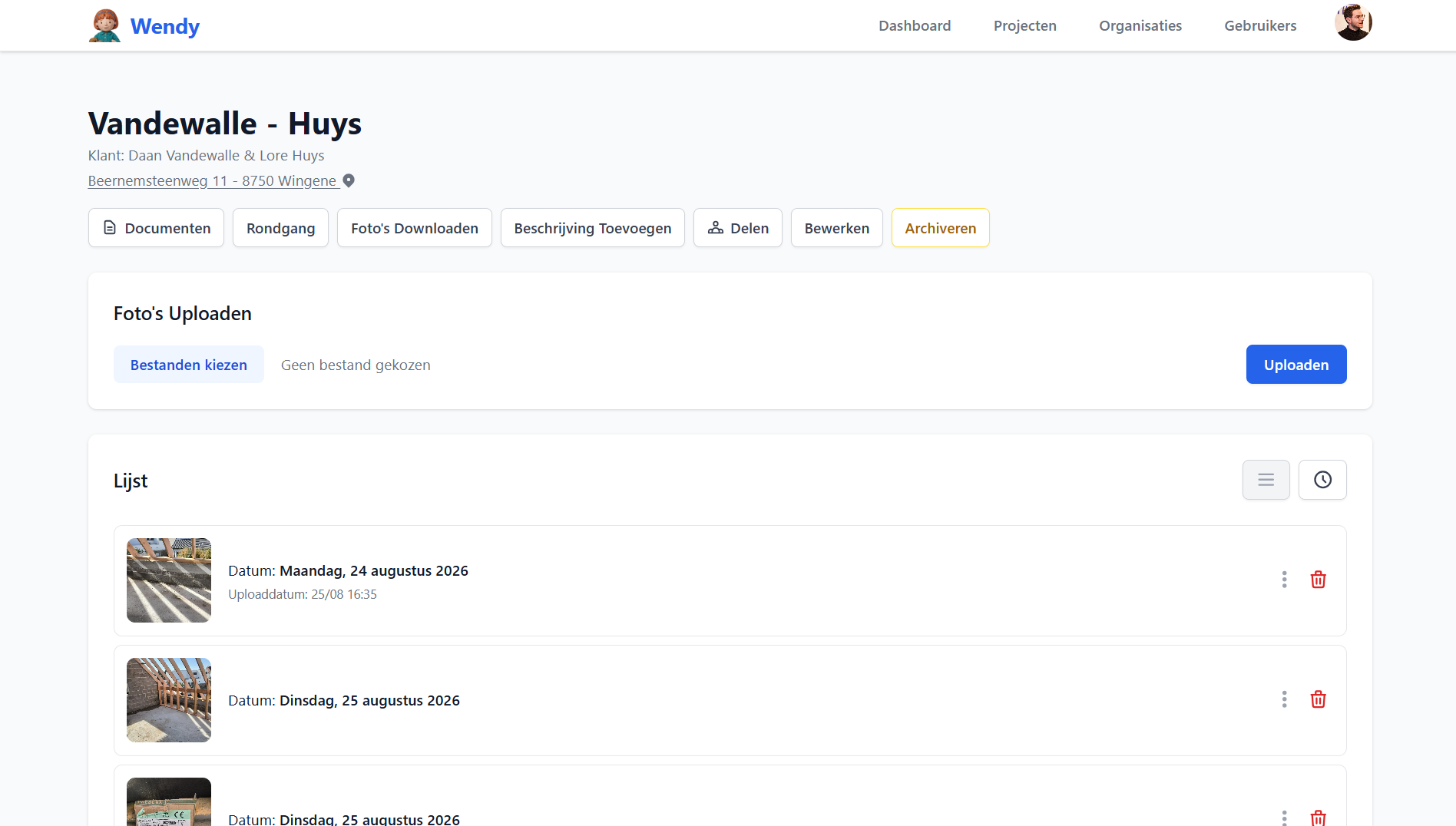Click Beschrijving Toevoegen
This screenshot has width=1456, height=826.
pyautogui.click(x=593, y=228)
